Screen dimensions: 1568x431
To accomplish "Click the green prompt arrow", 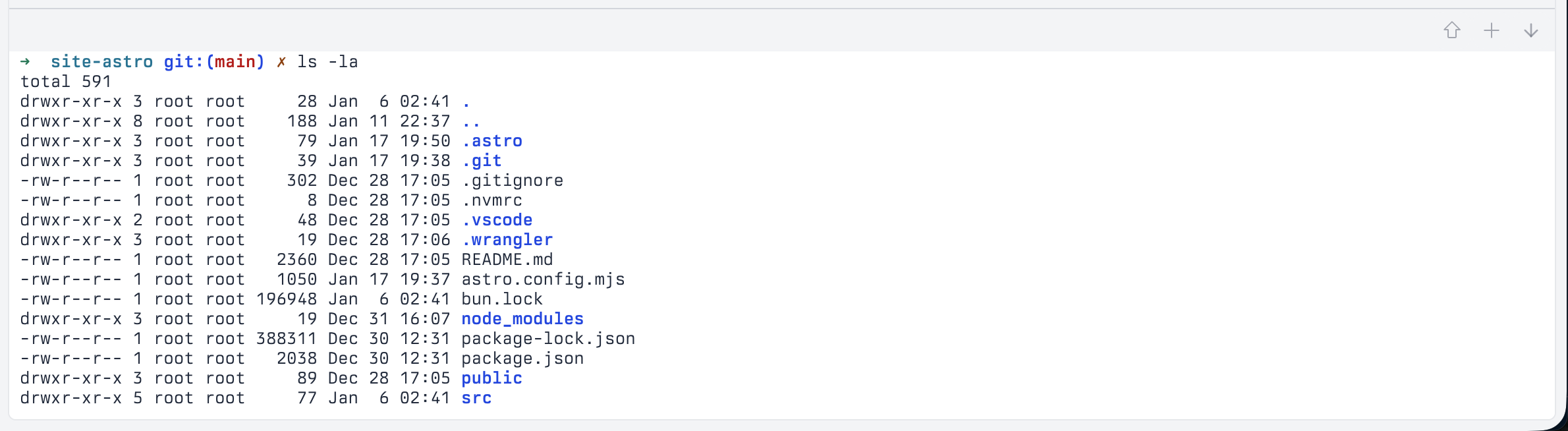I will point(25,62).
